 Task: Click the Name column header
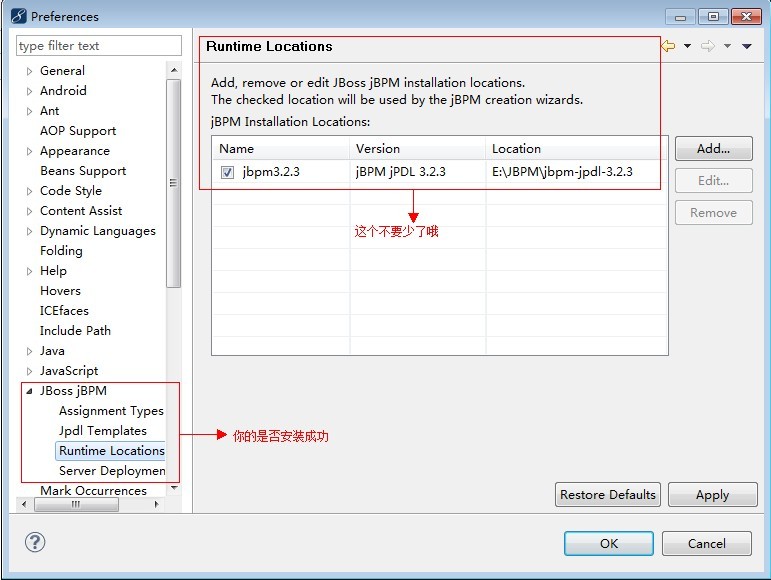point(280,148)
